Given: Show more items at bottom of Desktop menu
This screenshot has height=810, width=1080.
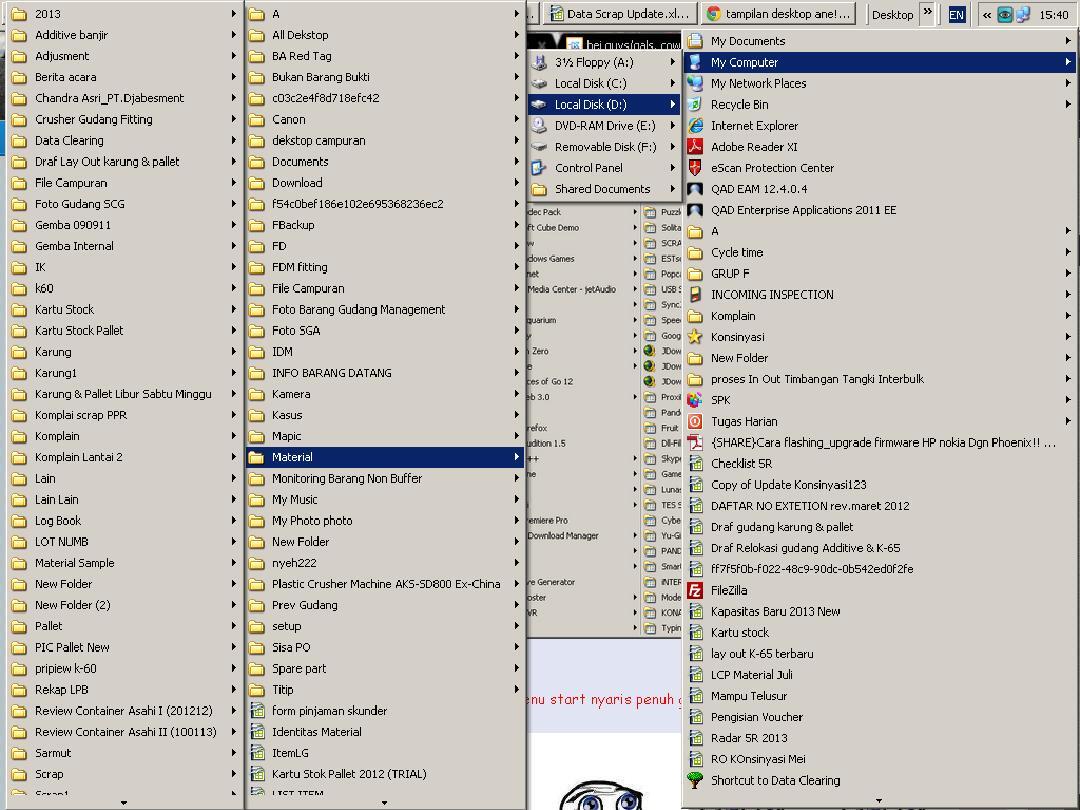Looking at the screenshot, I should [x=879, y=800].
